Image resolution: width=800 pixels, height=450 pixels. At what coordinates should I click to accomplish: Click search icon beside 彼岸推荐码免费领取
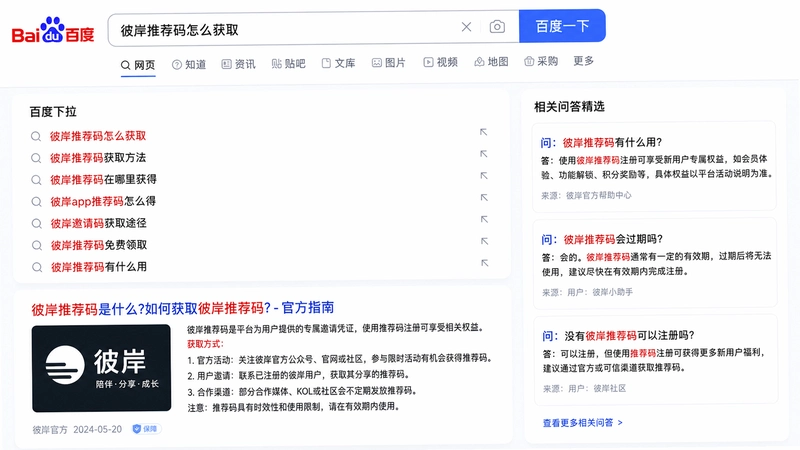pyautogui.click(x=37, y=245)
